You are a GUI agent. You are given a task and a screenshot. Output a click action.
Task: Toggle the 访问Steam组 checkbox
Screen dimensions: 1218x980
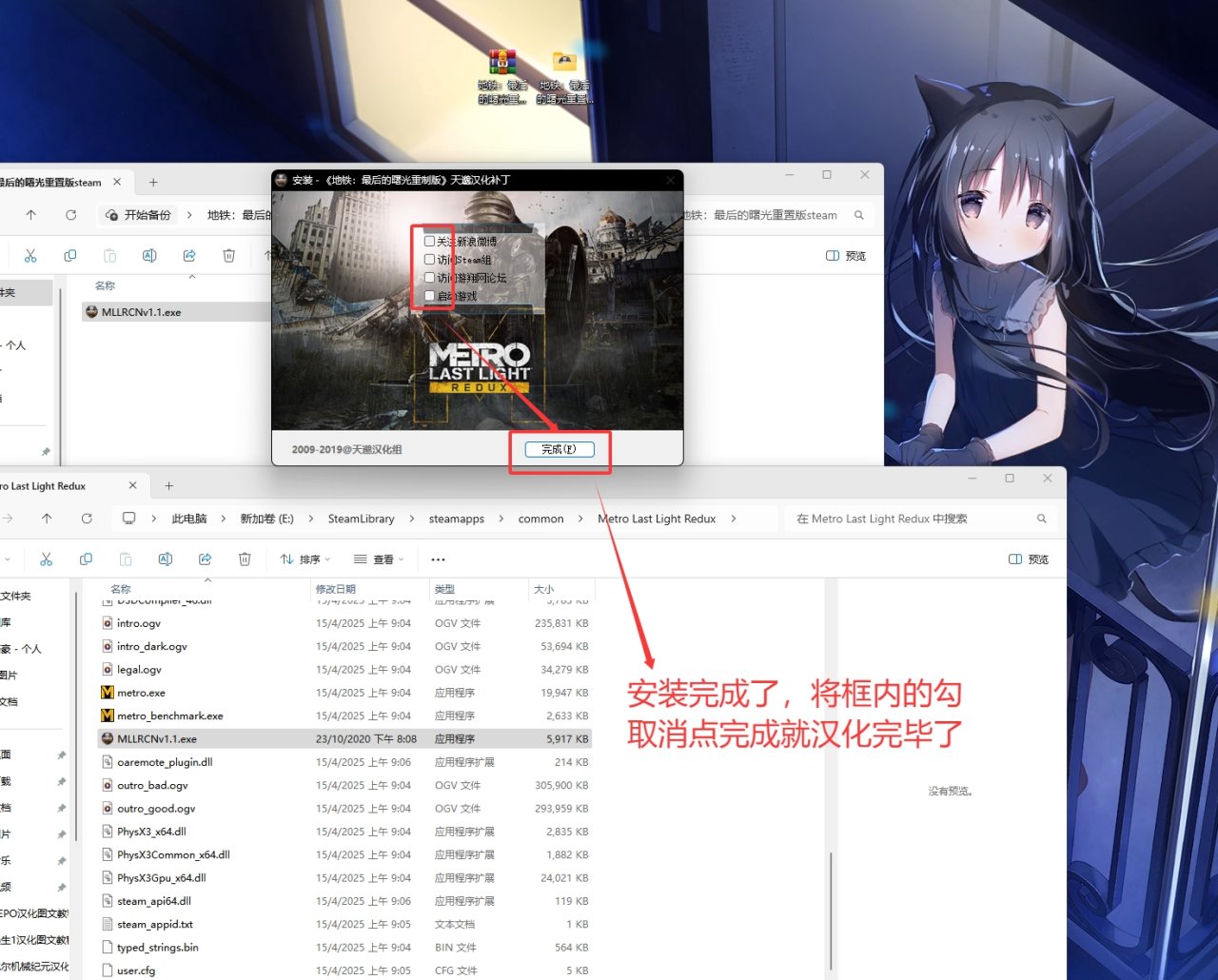(429, 260)
